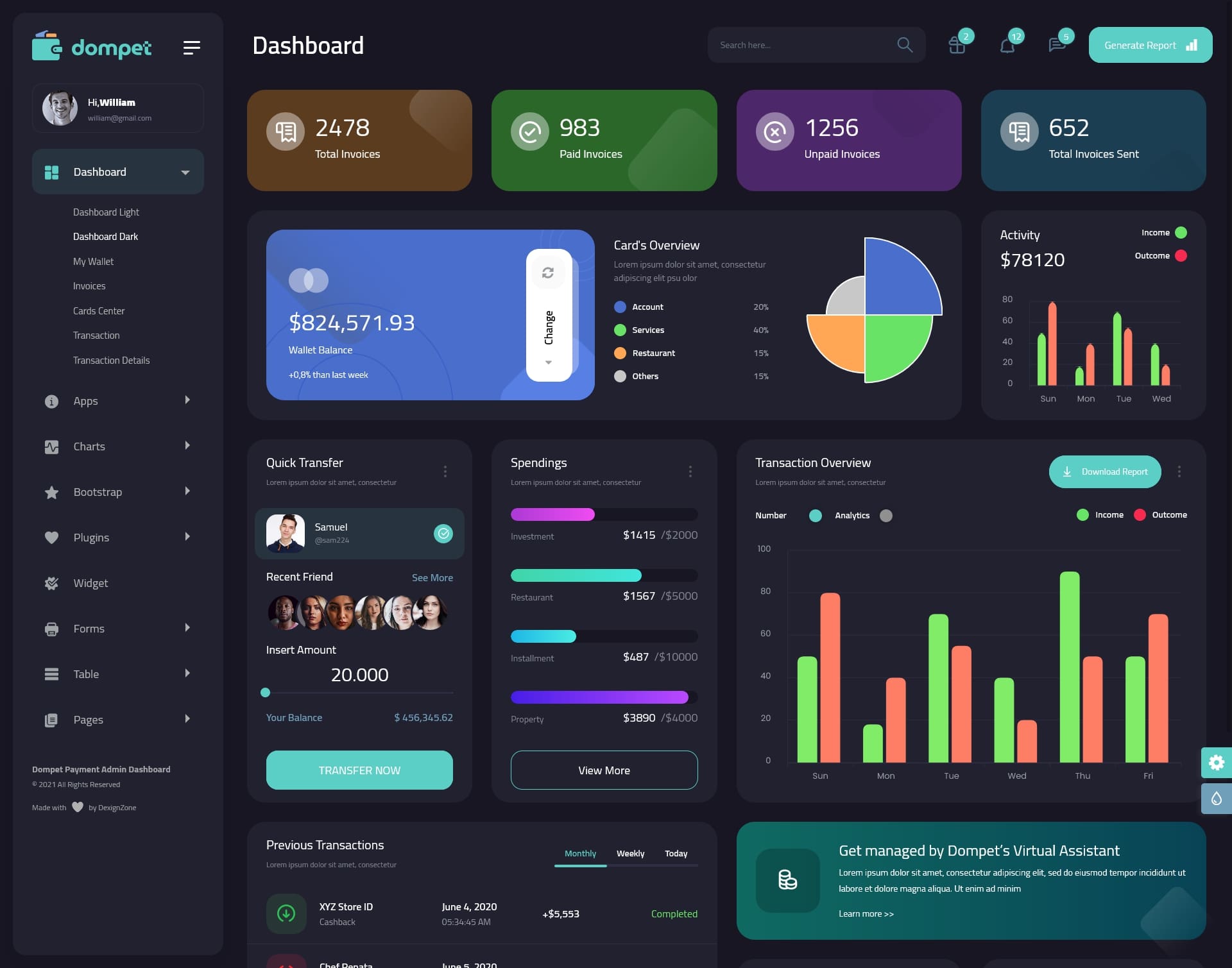Click the download report icon

coord(1068,471)
